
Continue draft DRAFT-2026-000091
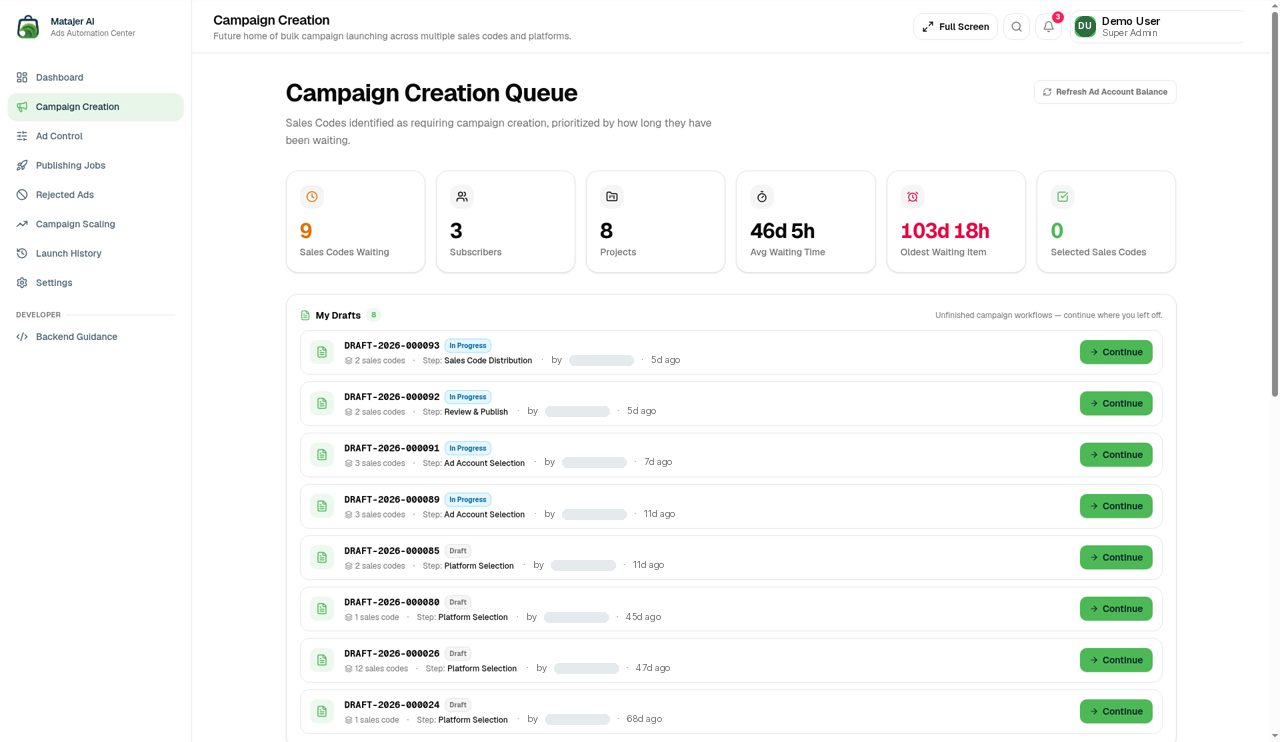pos(1116,455)
